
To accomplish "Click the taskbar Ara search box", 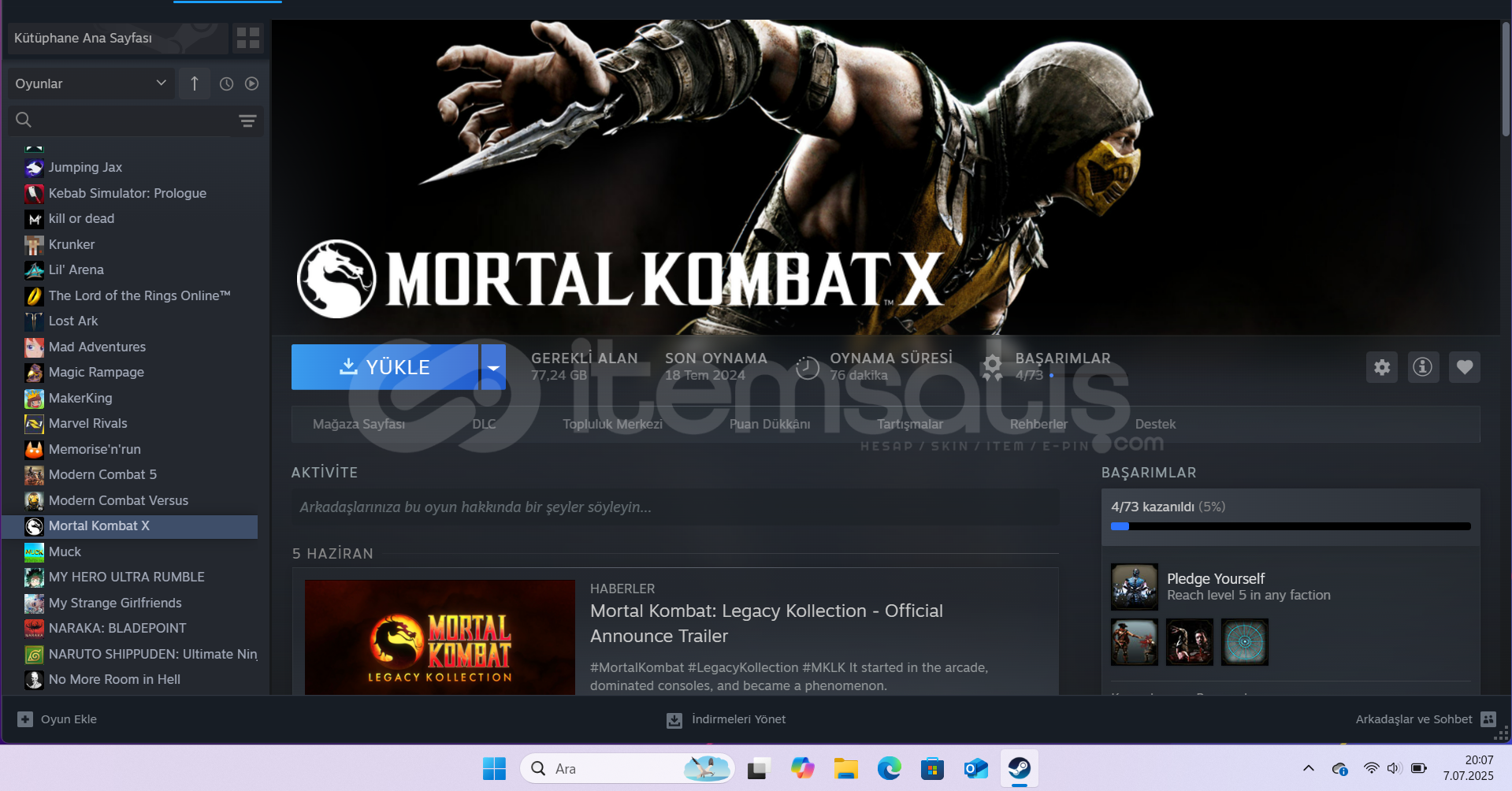I will coord(627,768).
